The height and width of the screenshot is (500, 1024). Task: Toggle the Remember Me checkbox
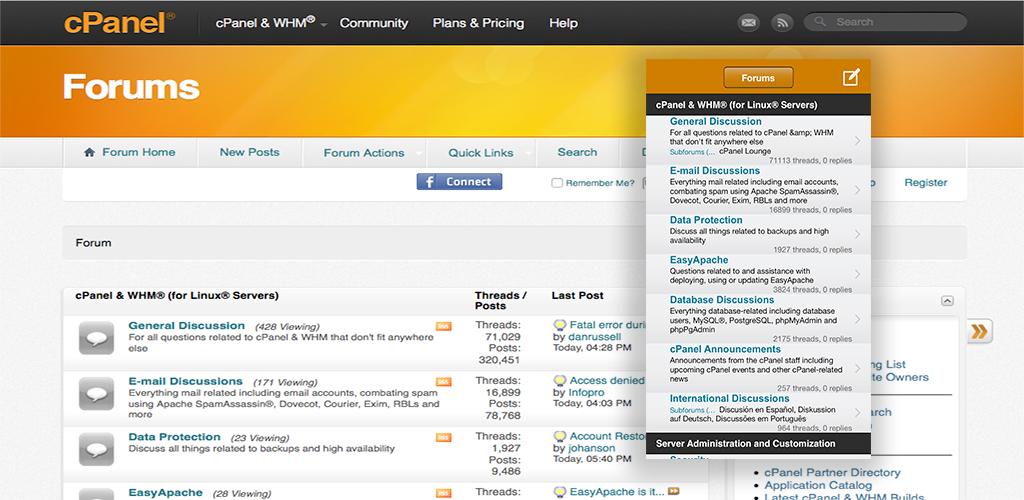pyautogui.click(x=557, y=183)
